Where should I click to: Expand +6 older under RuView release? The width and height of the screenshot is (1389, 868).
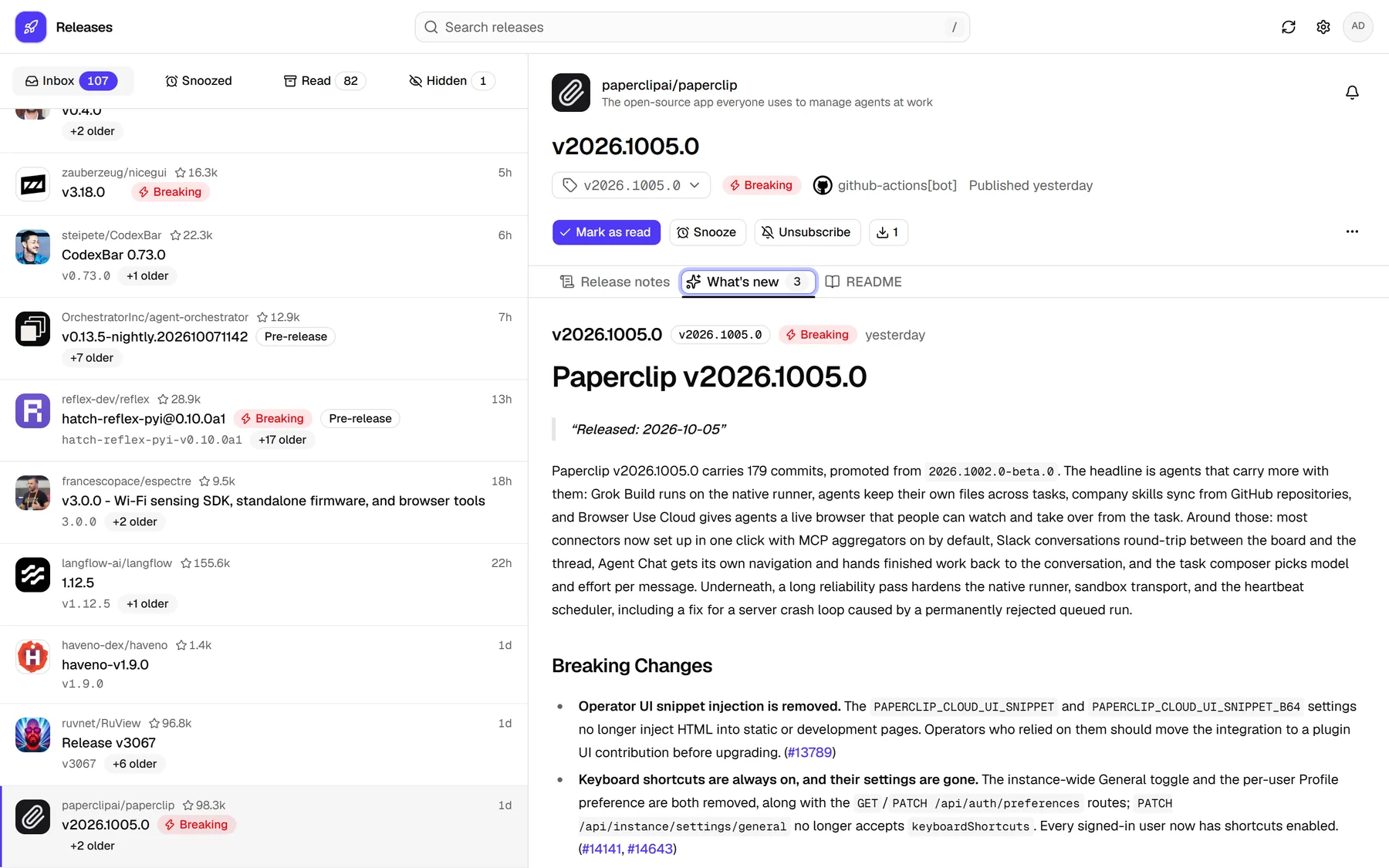[135, 764]
